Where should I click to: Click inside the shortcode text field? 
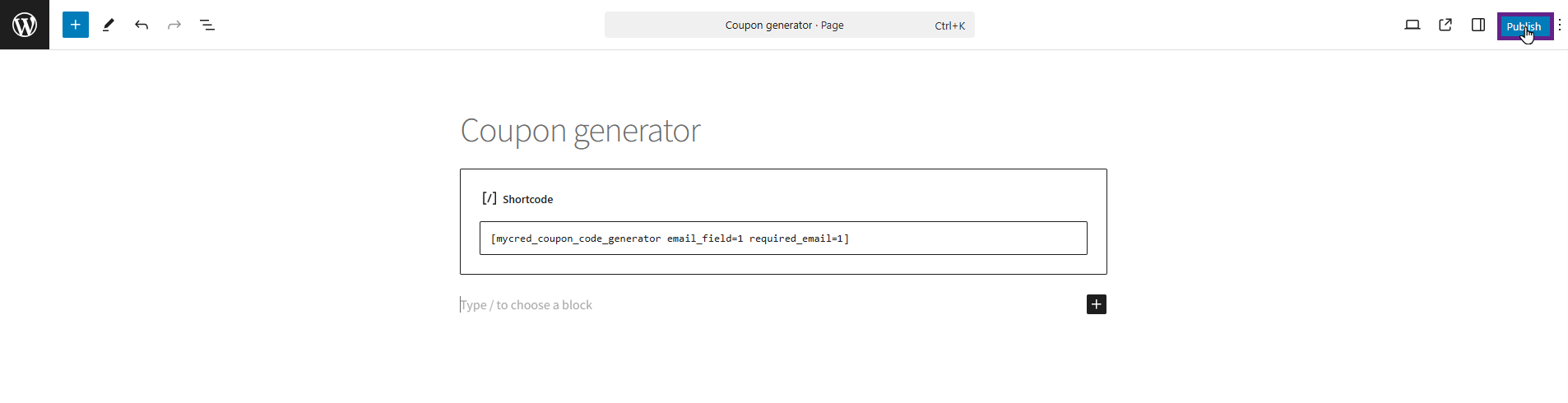pyautogui.click(x=946, y=239)
